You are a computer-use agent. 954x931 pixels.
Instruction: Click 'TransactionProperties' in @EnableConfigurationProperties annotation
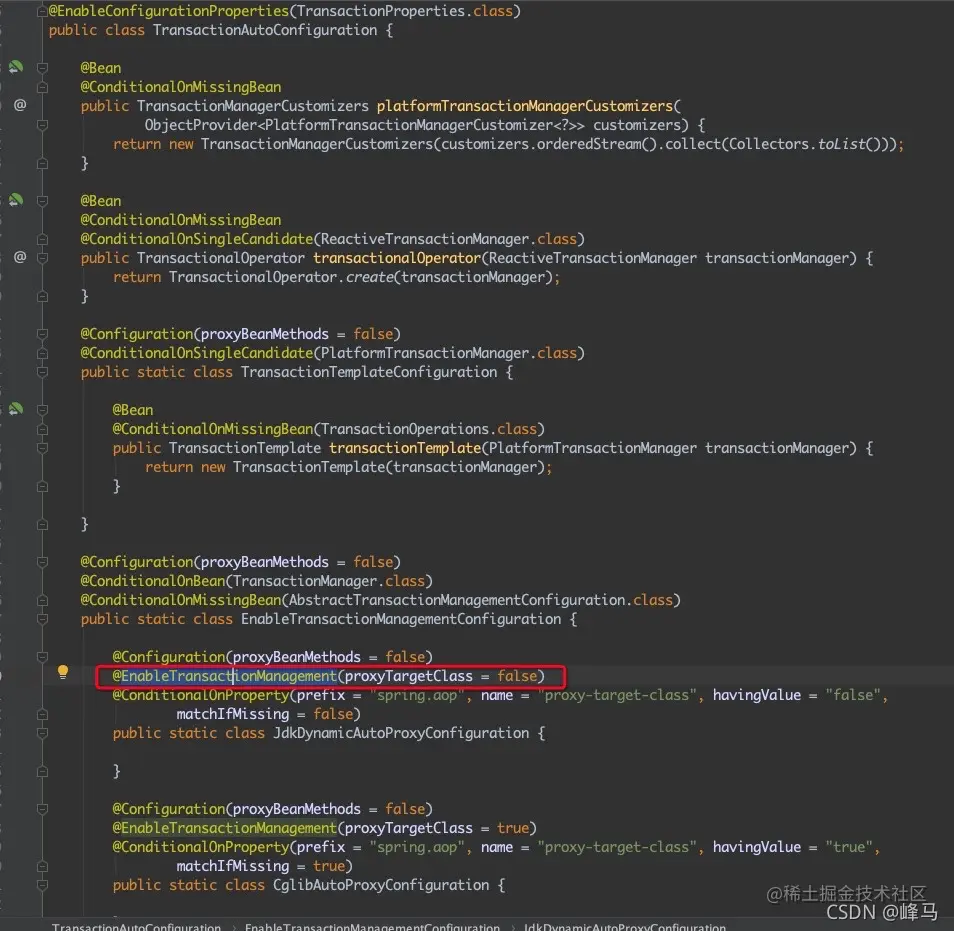tap(381, 11)
